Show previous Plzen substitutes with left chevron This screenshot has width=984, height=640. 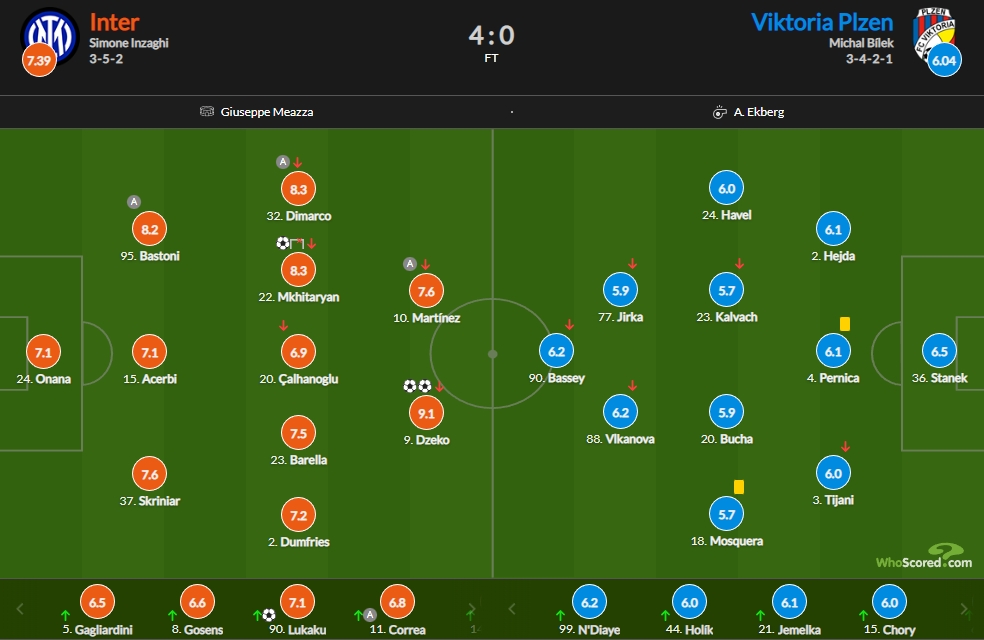click(x=512, y=609)
